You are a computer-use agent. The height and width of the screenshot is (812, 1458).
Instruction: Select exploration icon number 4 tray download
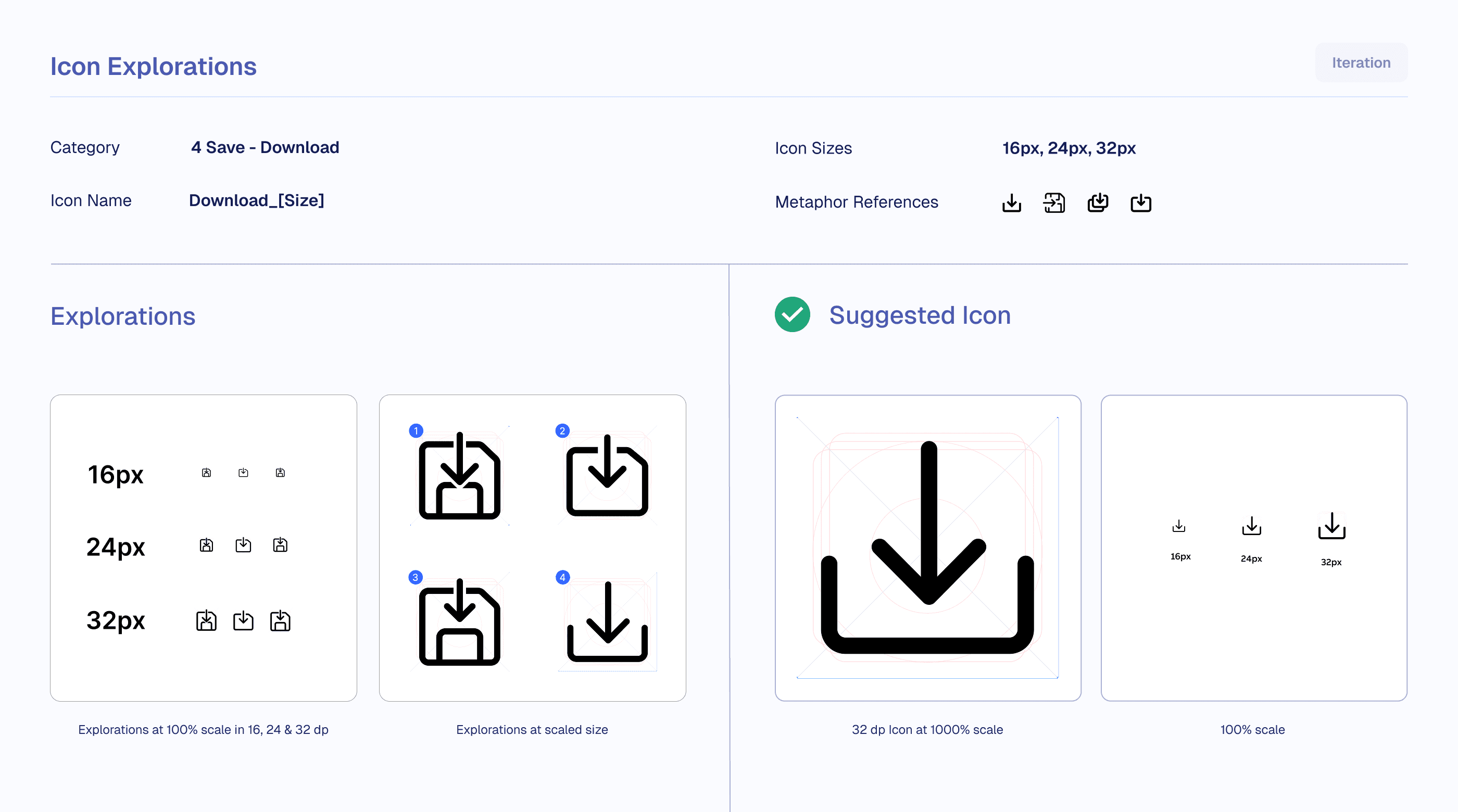[607, 623]
